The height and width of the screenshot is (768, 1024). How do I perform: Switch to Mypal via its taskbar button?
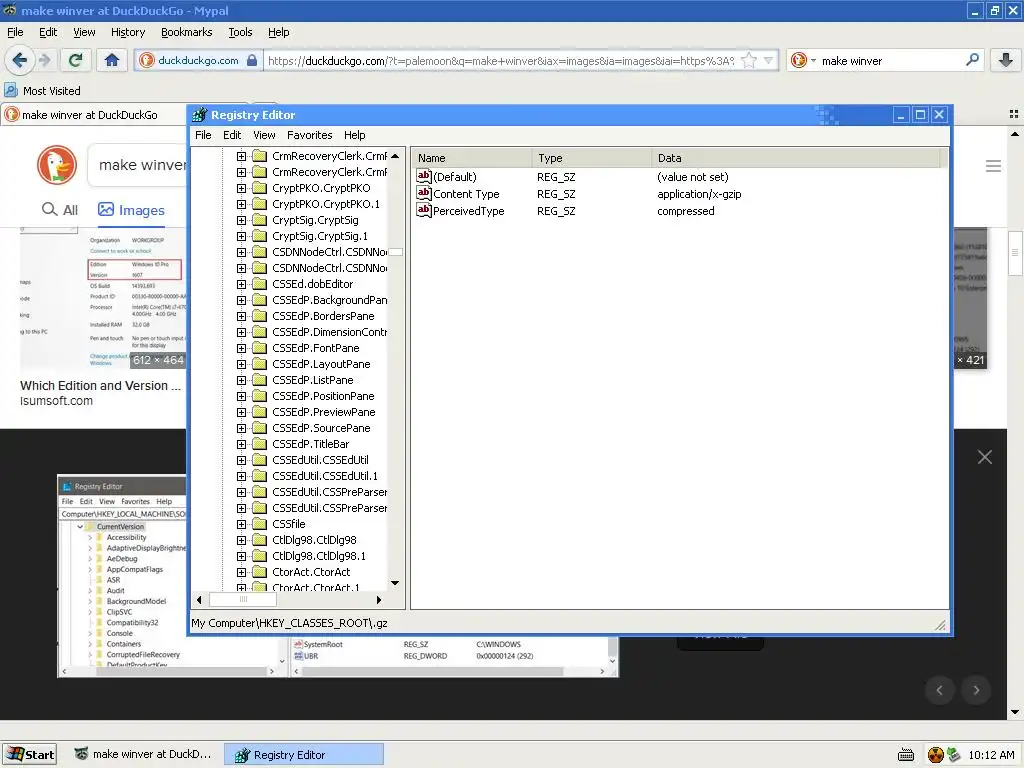142,754
